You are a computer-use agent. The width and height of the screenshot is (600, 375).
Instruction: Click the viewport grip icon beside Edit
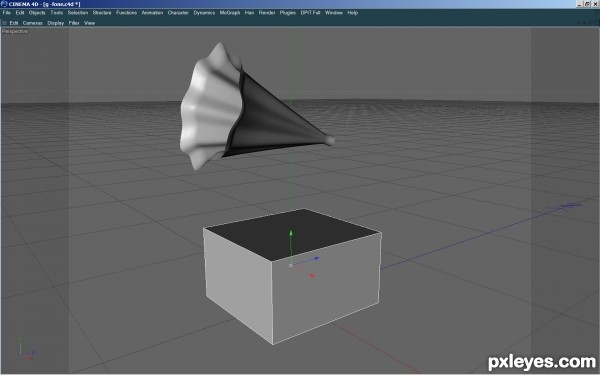[5, 23]
